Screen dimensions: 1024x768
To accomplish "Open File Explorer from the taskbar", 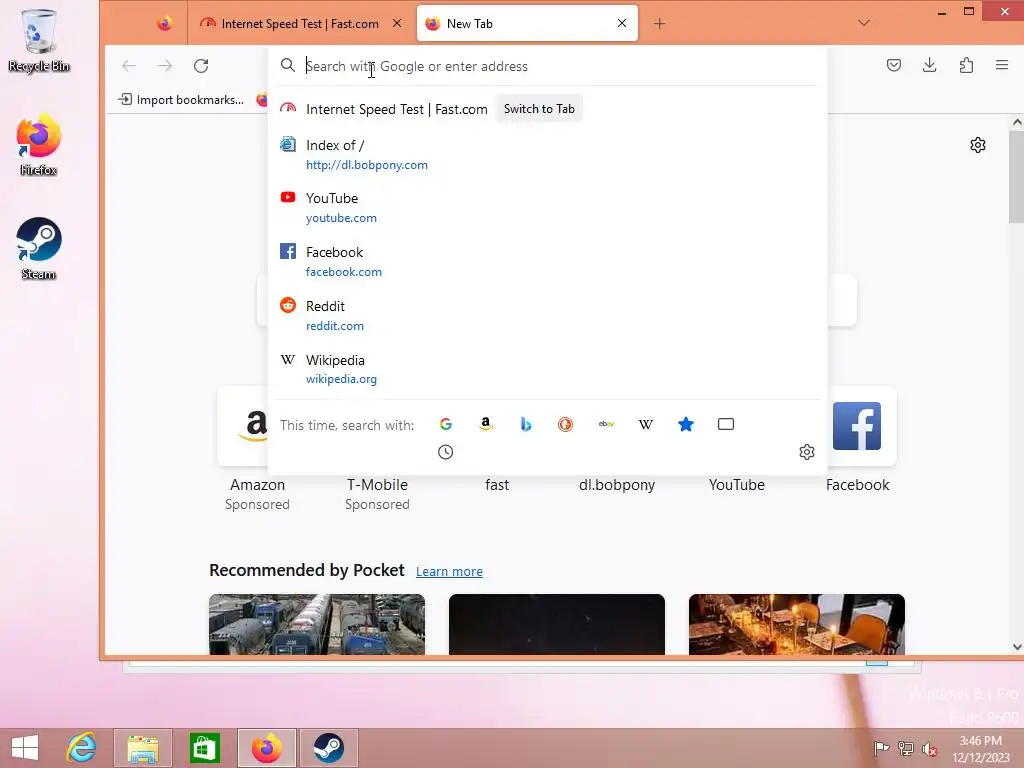I will (142, 748).
